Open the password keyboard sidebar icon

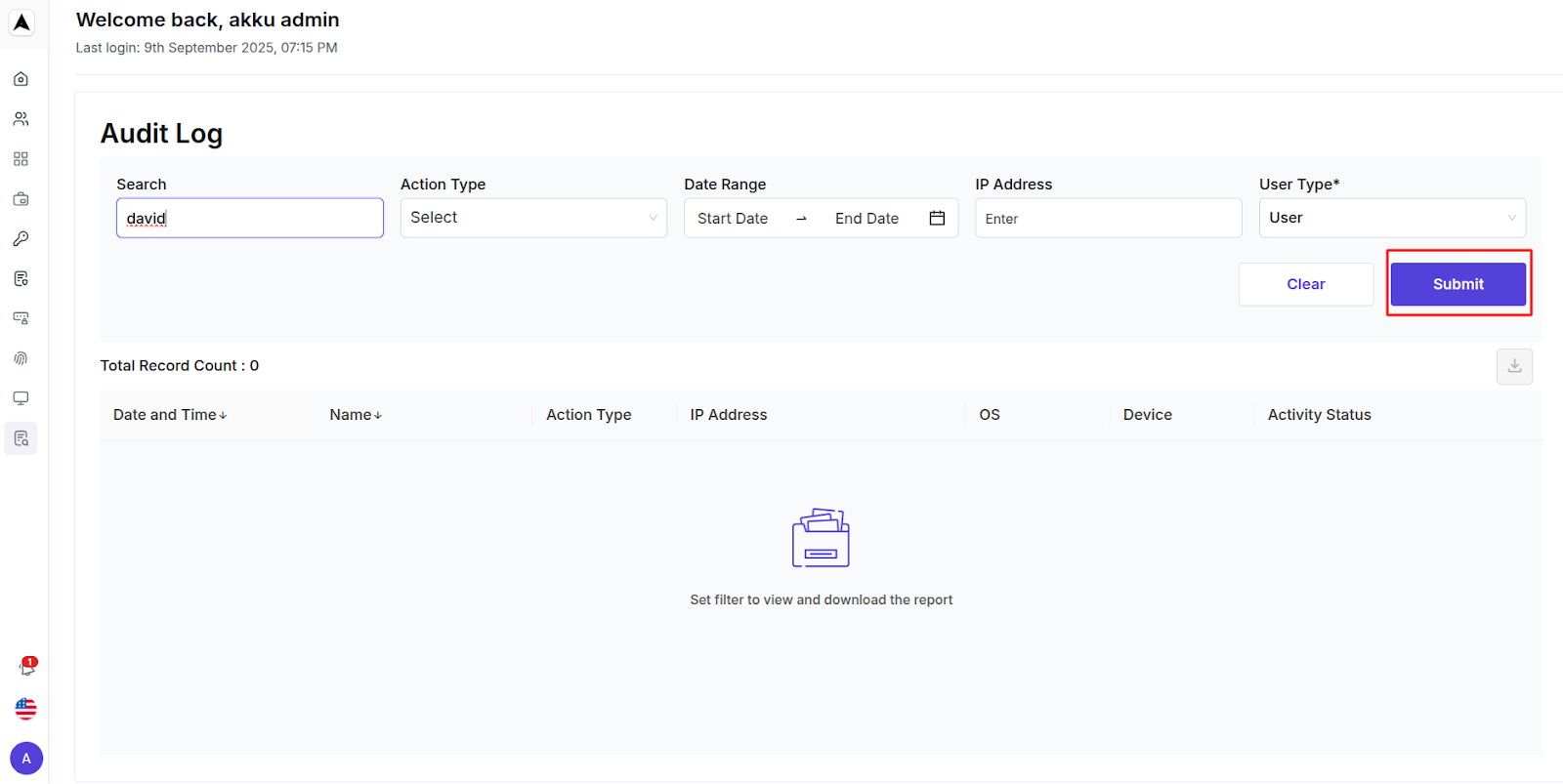tap(21, 318)
